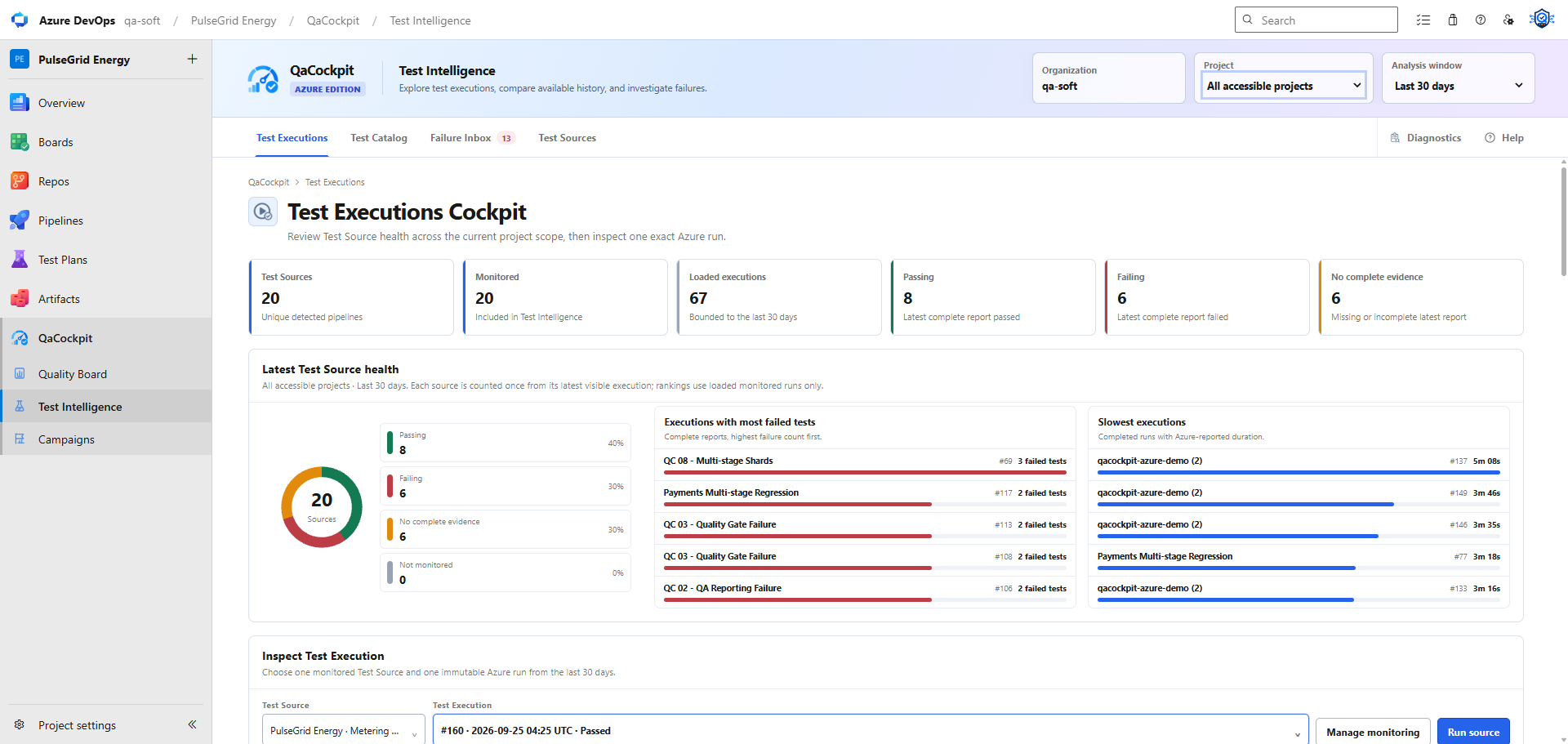Viewport: 1568px width, 744px height.
Task: Collapse the sidebar with double chevron
Action: click(x=193, y=724)
